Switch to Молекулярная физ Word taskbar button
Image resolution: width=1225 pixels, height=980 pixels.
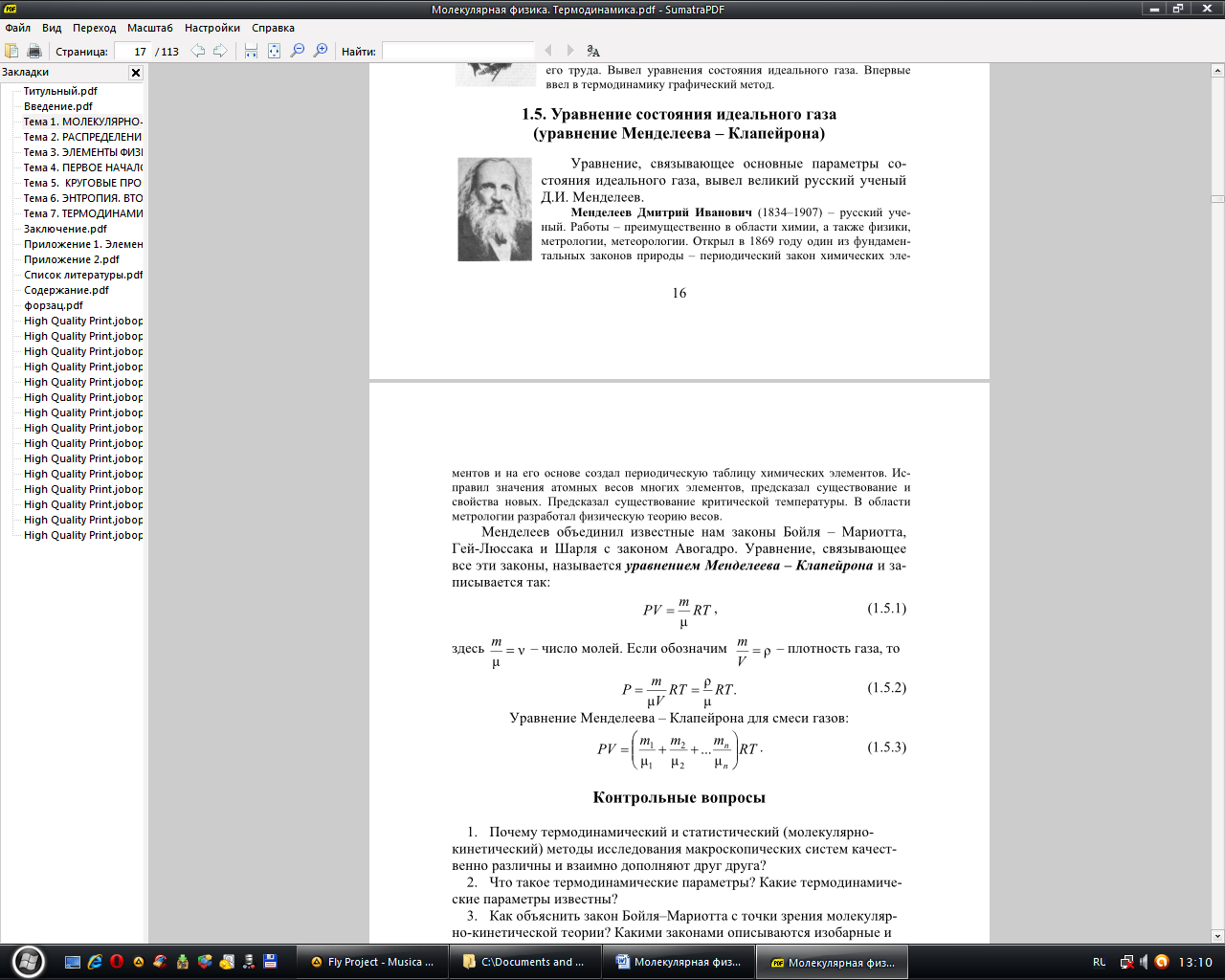[679, 962]
